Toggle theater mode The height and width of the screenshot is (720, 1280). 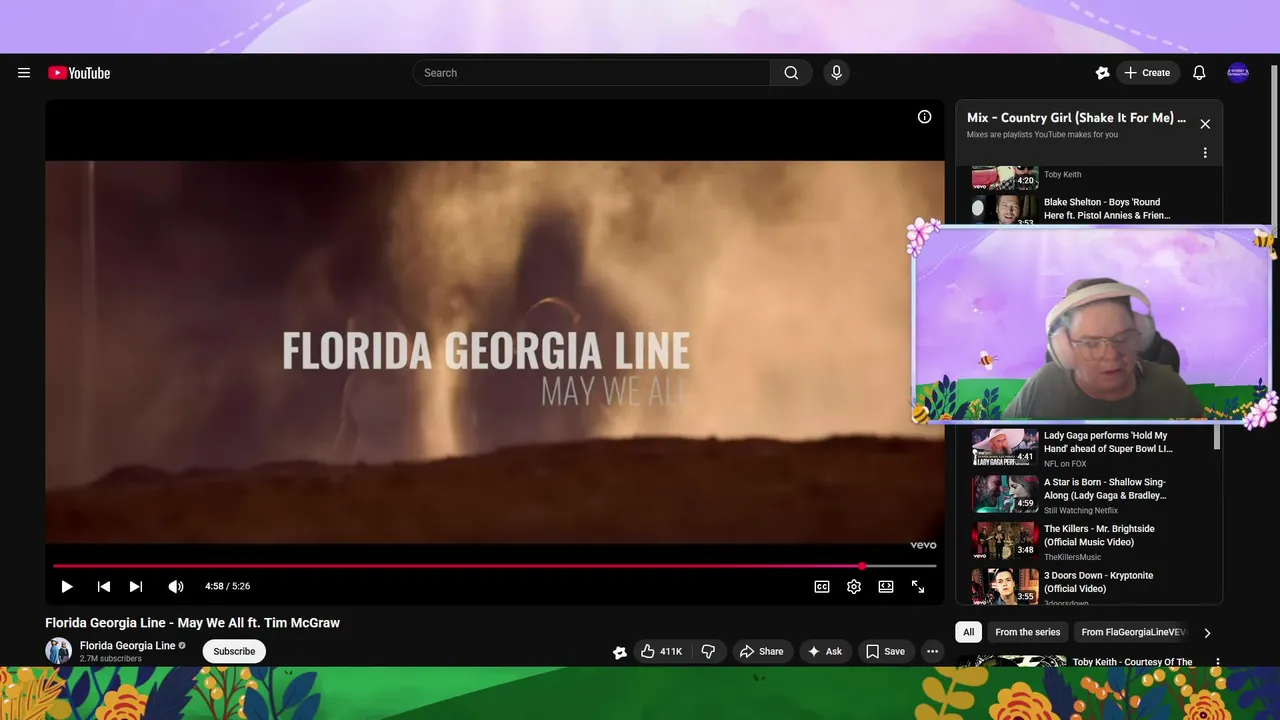pyautogui.click(x=886, y=587)
